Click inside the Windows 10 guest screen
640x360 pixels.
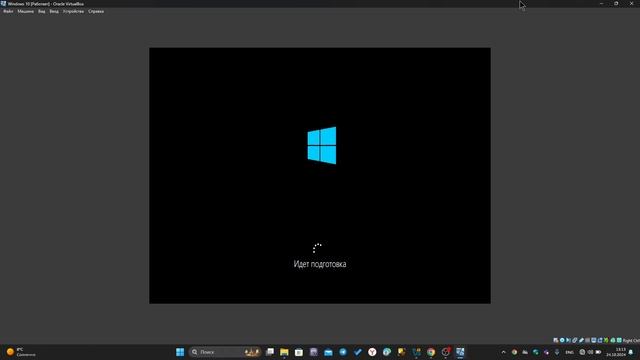point(320,176)
